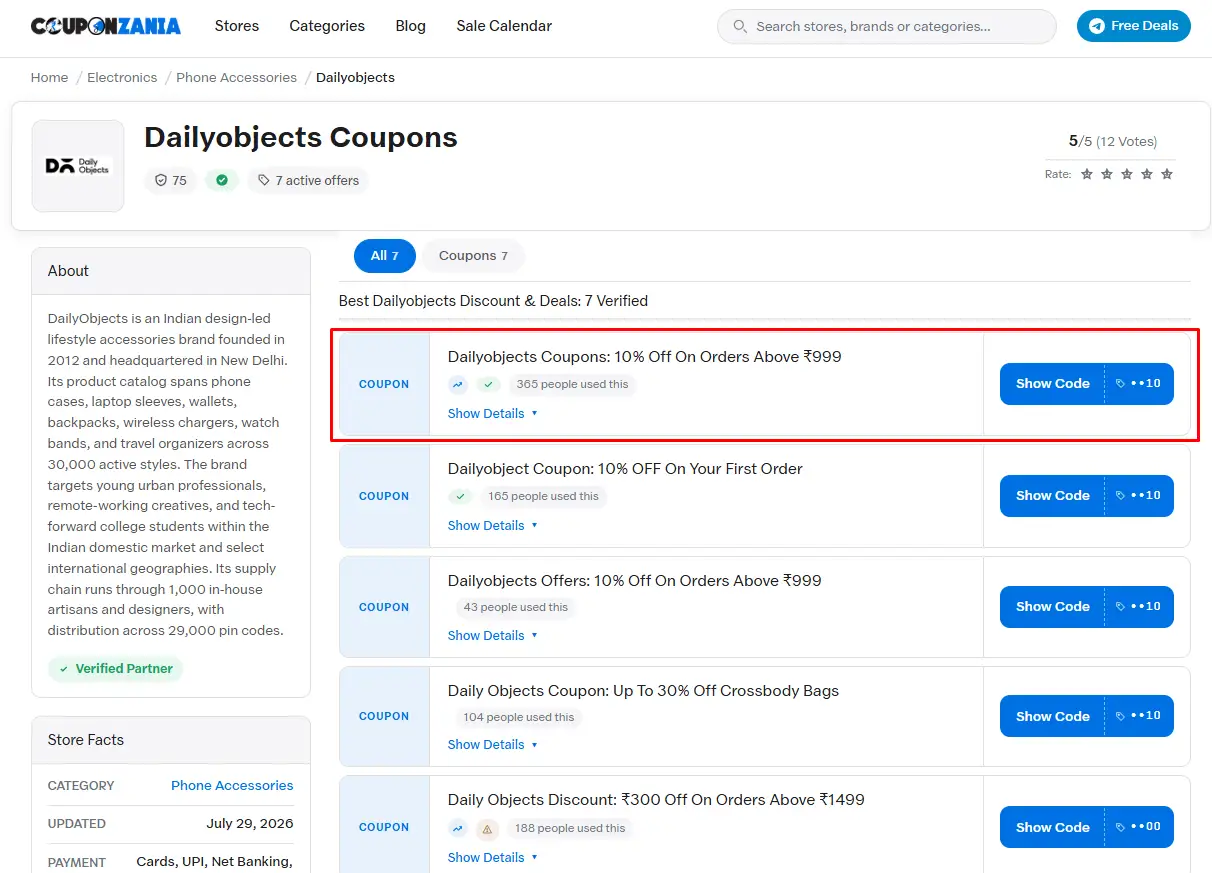Show Code for ₹300 Off discount
Image resolution: width=1212 pixels, height=873 pixels.
tap(1087, 828)
